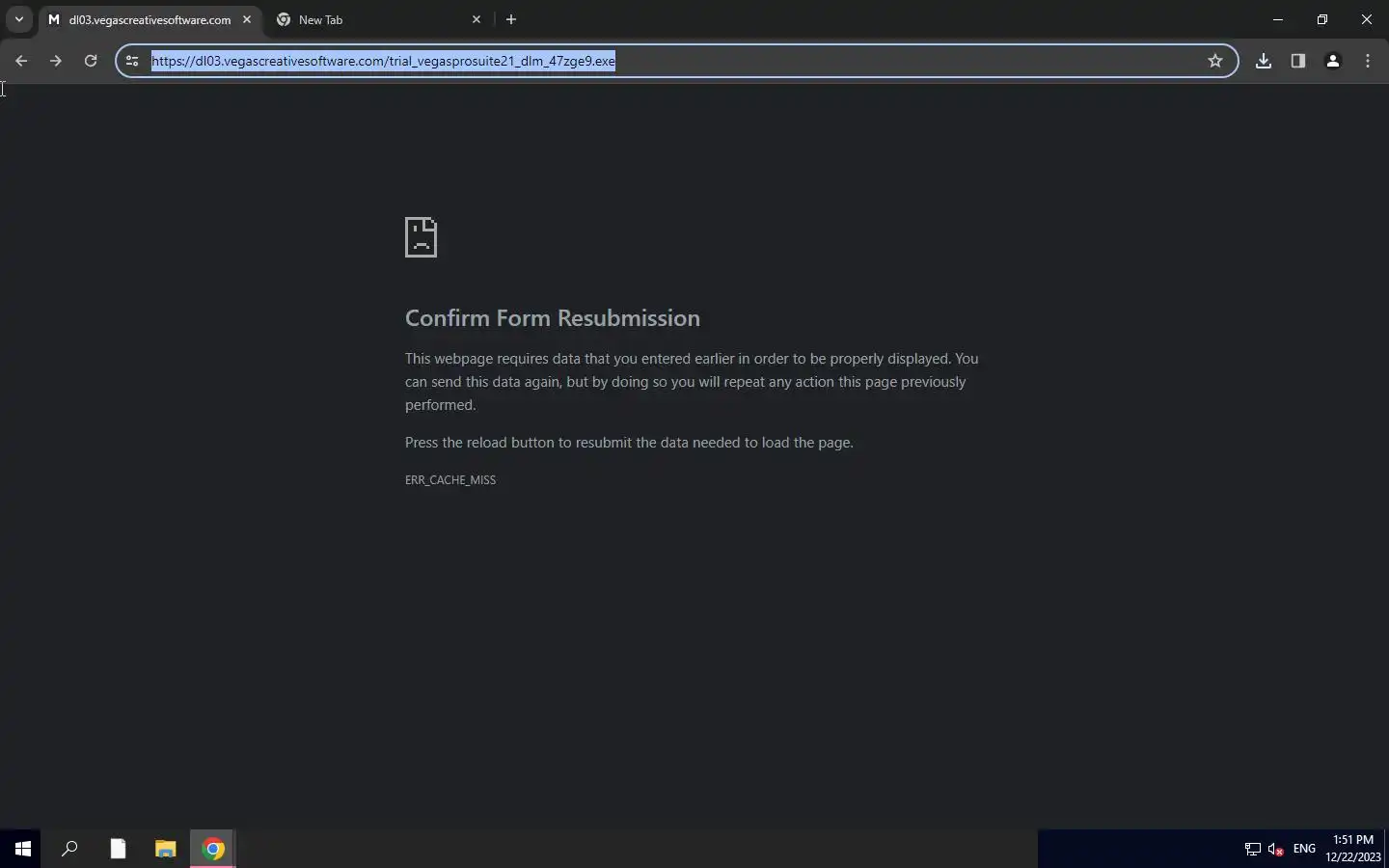Image resolution: width=1389 pixels, height=868 pixels.
Task: Open the Chrome three-dot menu
Action: (1368, 61)
